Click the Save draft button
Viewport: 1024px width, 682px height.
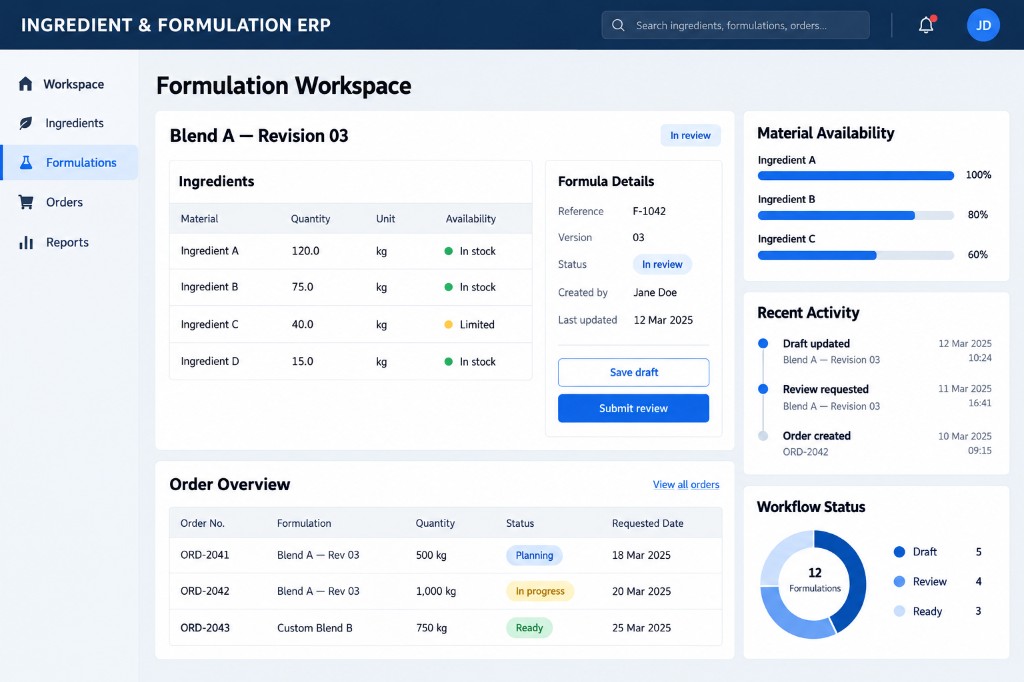[633, 372]
